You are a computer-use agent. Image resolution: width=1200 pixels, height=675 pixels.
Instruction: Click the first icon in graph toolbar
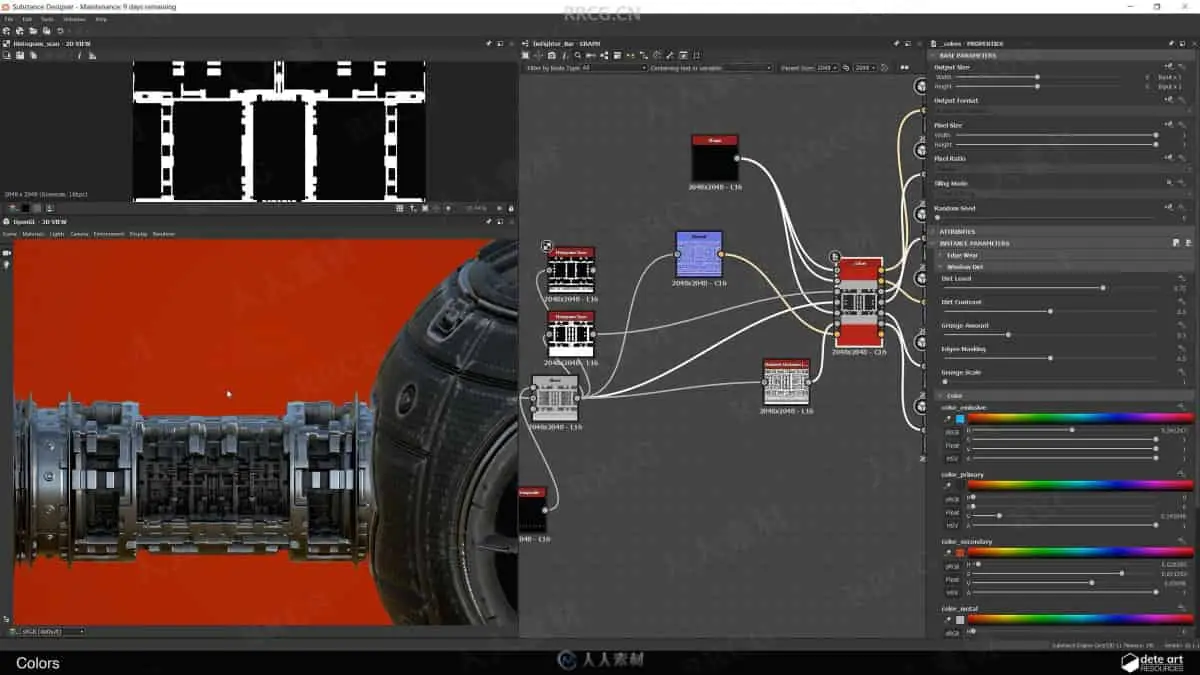(527, 55)
